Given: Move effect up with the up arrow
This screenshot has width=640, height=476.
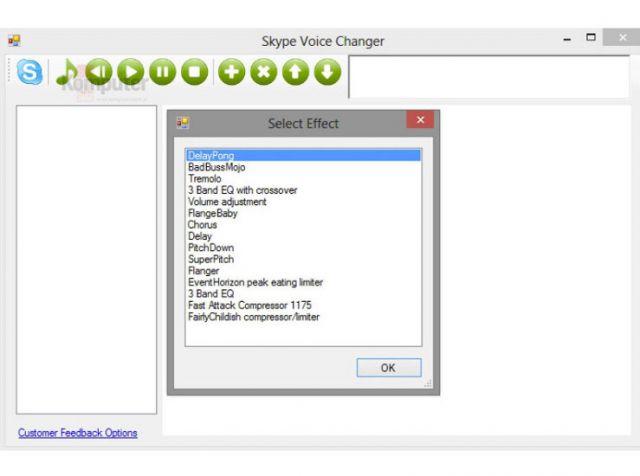Looking at the screenshot, I should (x=296, y=72).
